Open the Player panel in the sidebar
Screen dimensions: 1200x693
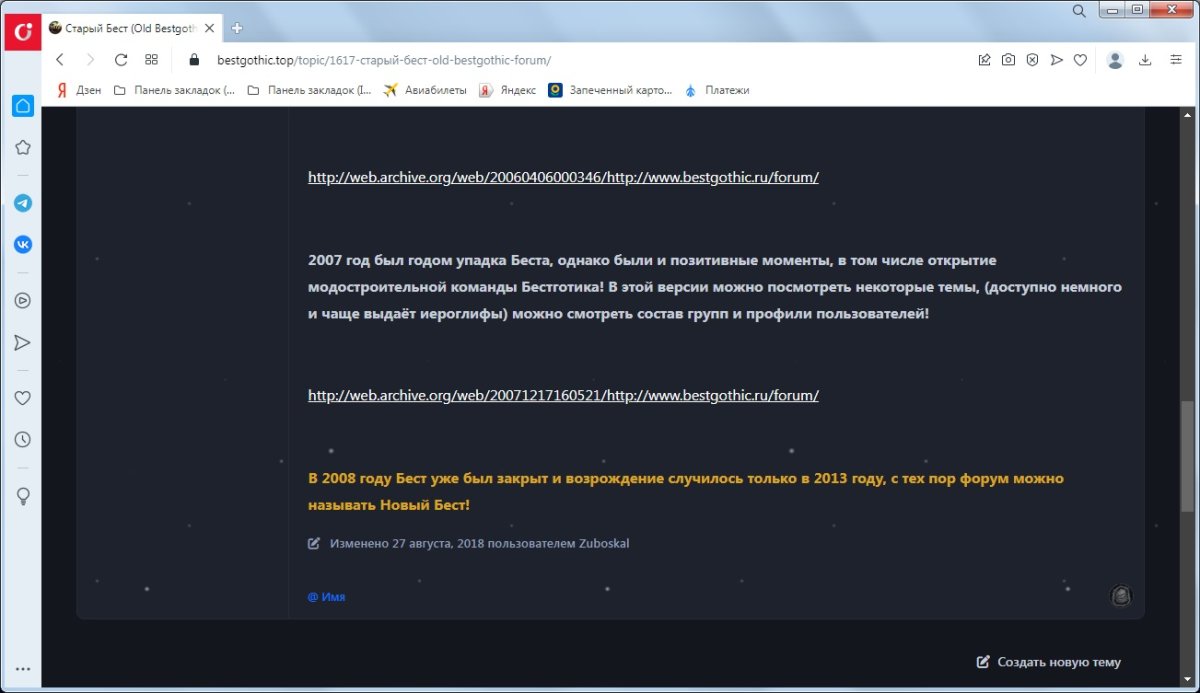(22, 300)
